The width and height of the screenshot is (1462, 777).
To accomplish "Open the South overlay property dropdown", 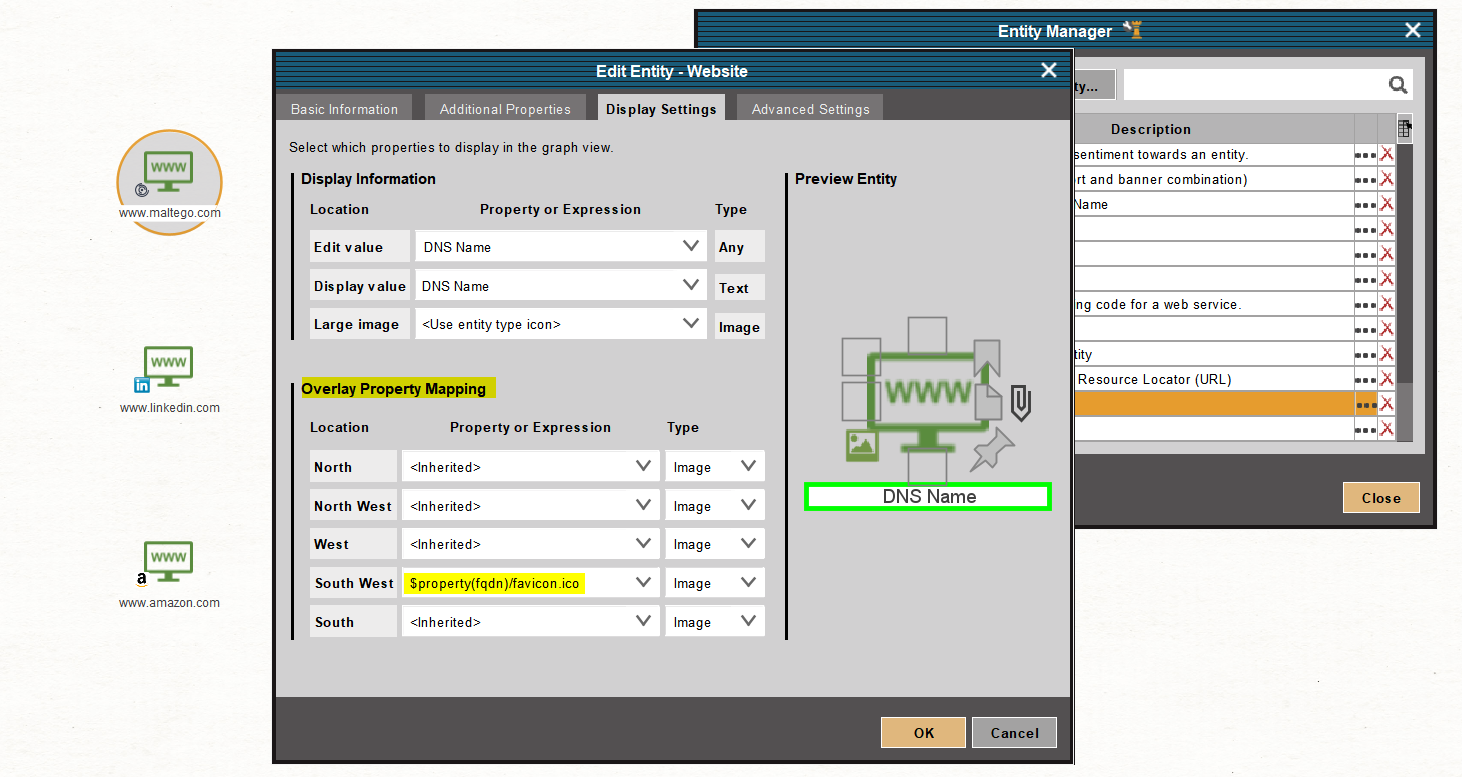I will (530, 621).
